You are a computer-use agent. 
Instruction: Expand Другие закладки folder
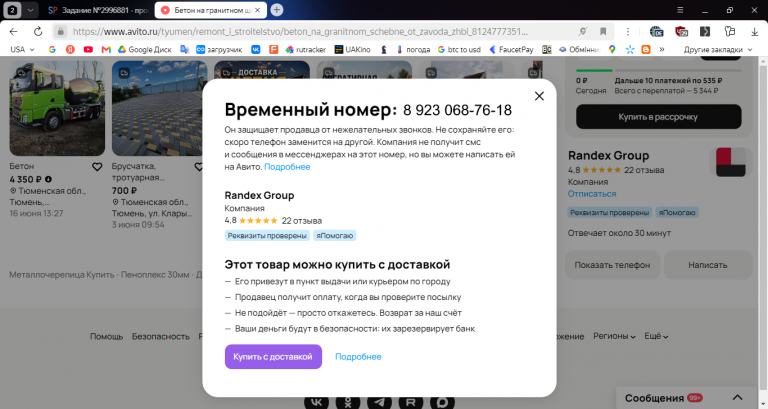coord(718,49)
